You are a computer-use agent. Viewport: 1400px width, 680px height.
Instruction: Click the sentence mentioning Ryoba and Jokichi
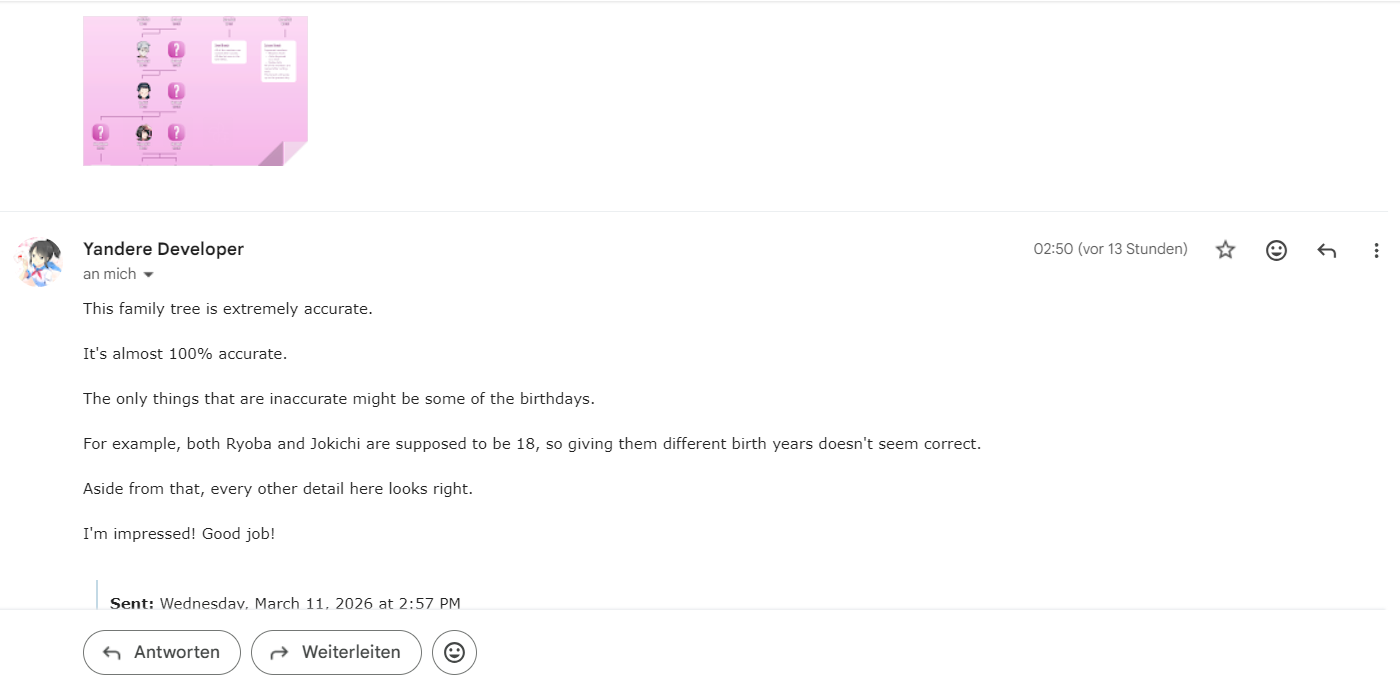pyautogui.click(x=531, y=444)
